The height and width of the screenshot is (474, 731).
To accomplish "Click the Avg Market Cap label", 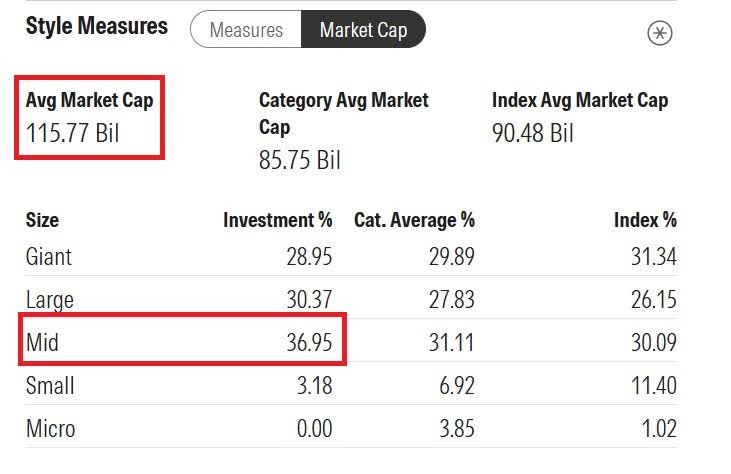I will (89, 100).
